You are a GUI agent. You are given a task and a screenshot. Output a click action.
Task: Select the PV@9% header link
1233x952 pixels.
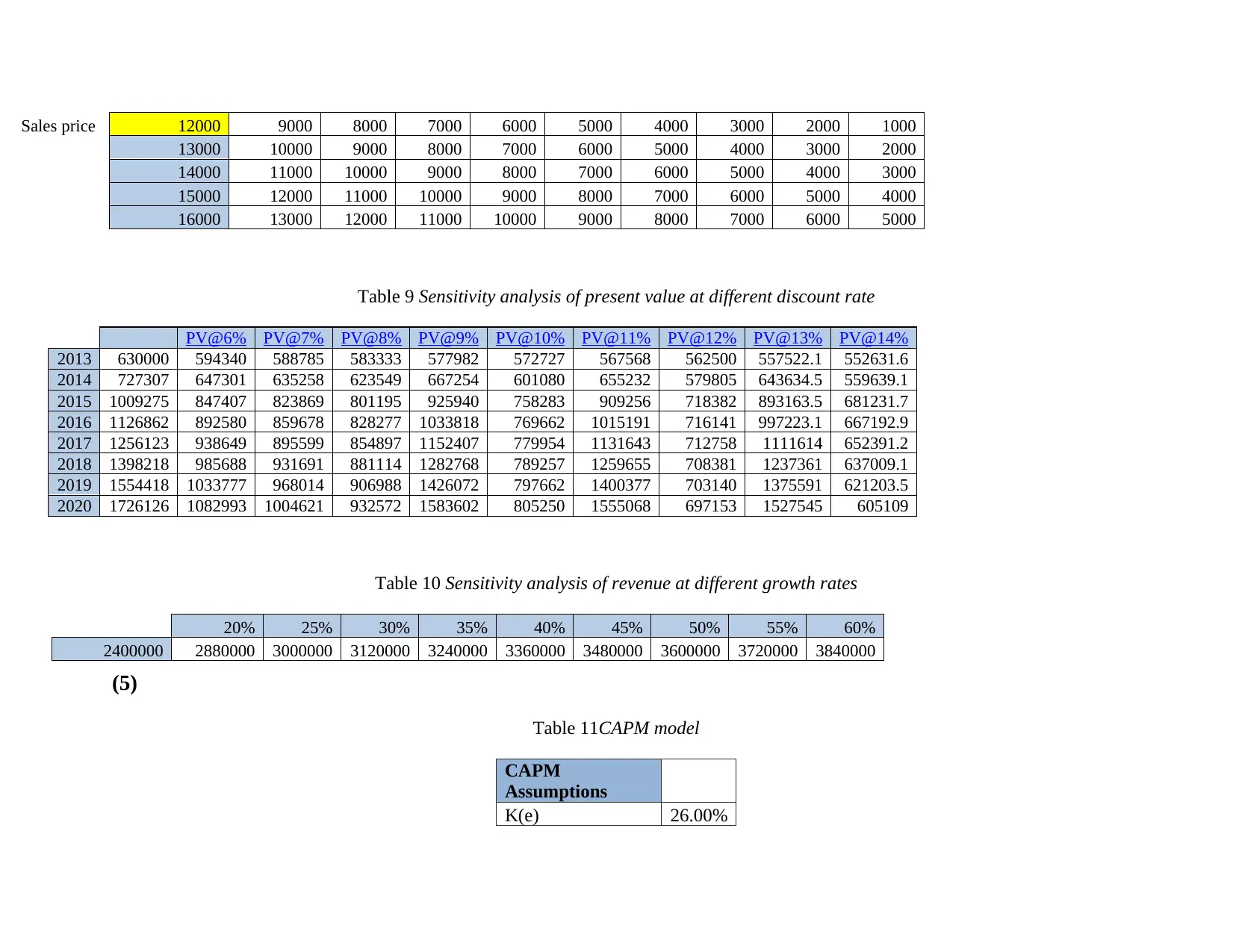(448, 338)
